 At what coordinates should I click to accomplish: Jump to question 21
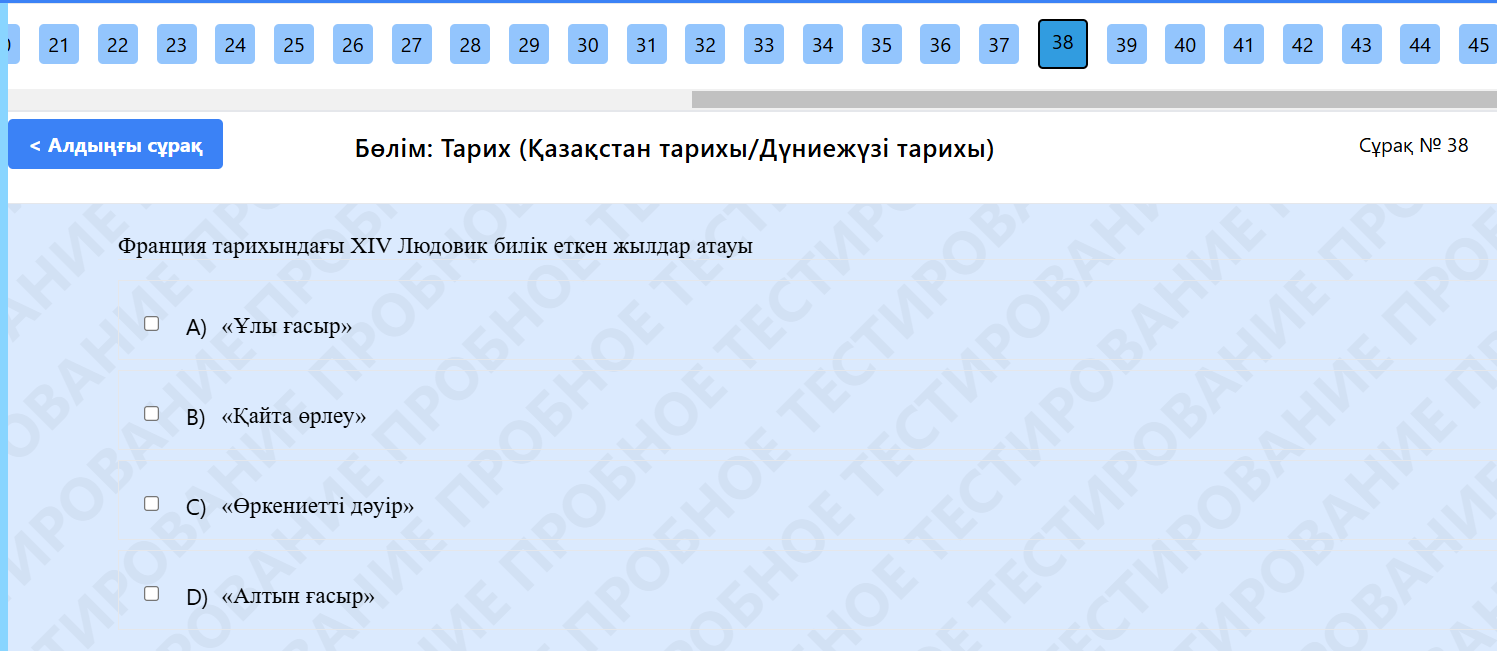pyautogui.click(x=59, y=45)
